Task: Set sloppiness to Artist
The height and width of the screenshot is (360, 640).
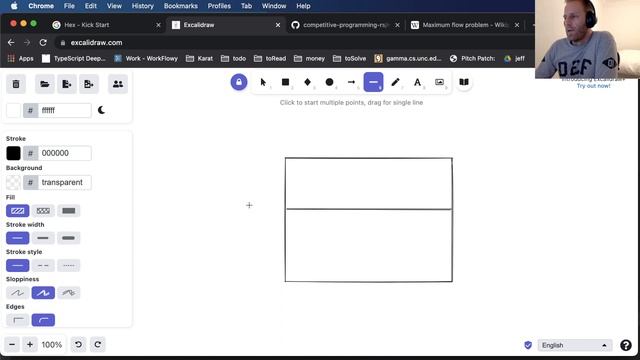Action: click(43, 293)
